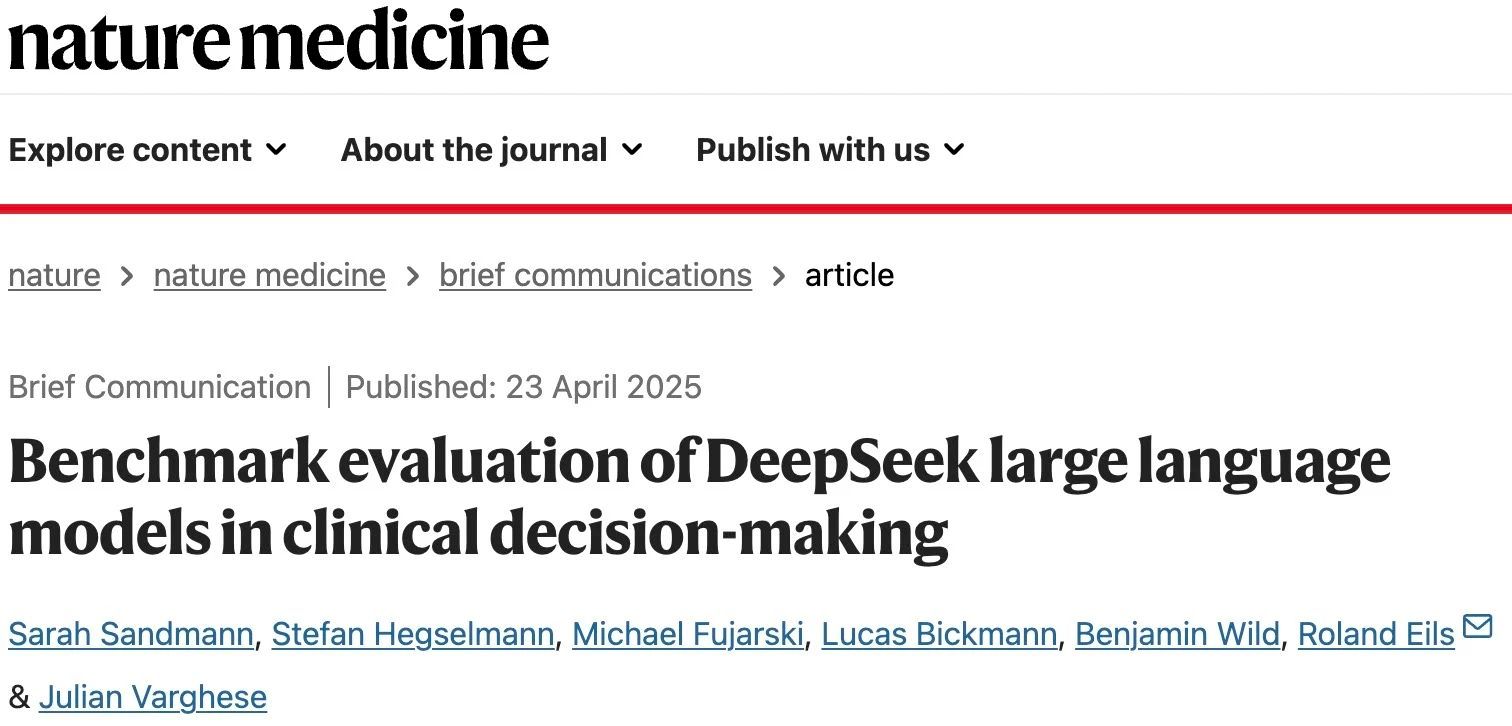The height and width of the screenshot is (726, 1512).
Task: Click the article title heading
Action: point(699,497)
